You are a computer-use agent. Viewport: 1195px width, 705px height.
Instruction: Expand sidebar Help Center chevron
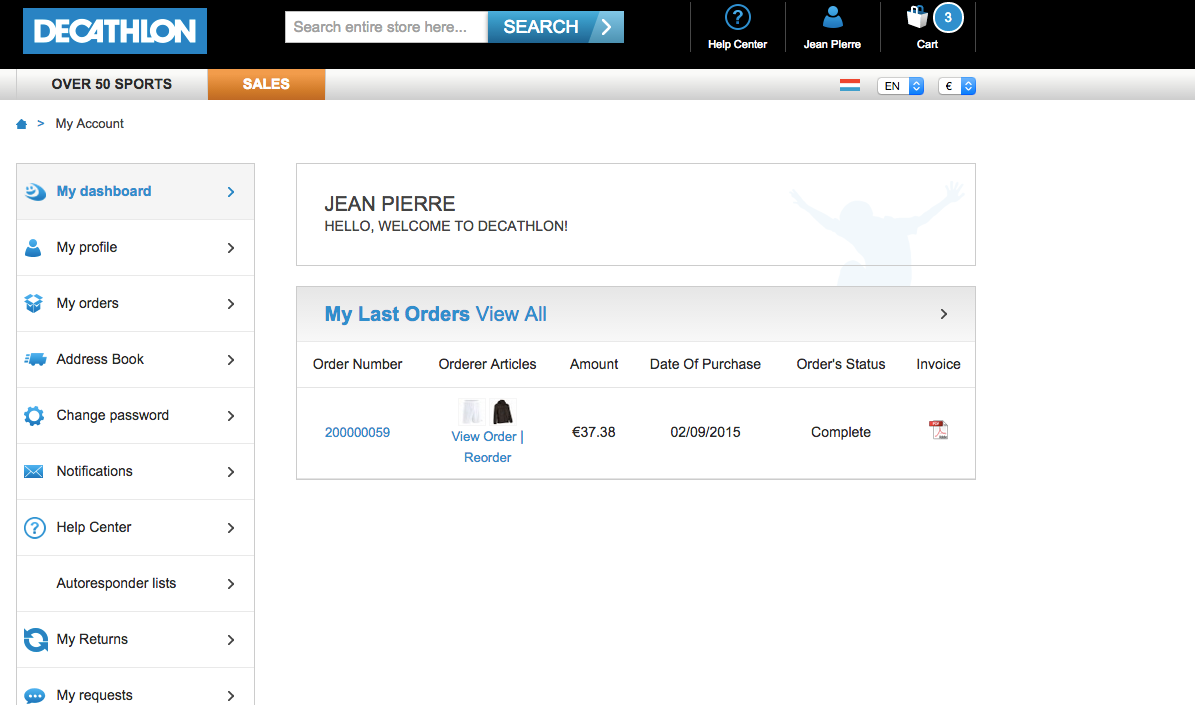coord(231,528)
